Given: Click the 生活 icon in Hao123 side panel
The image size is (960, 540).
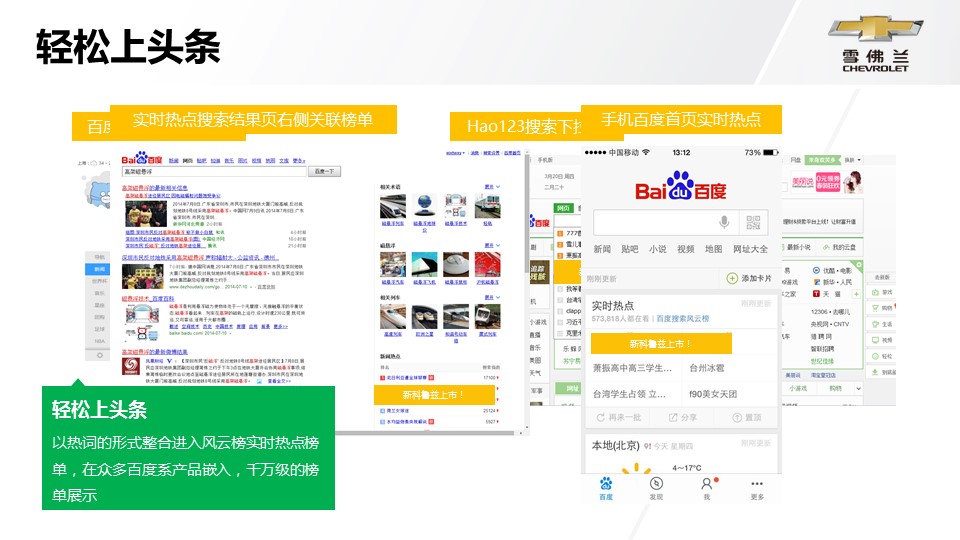Looking at the screenshot, I should tap(875, 324).
